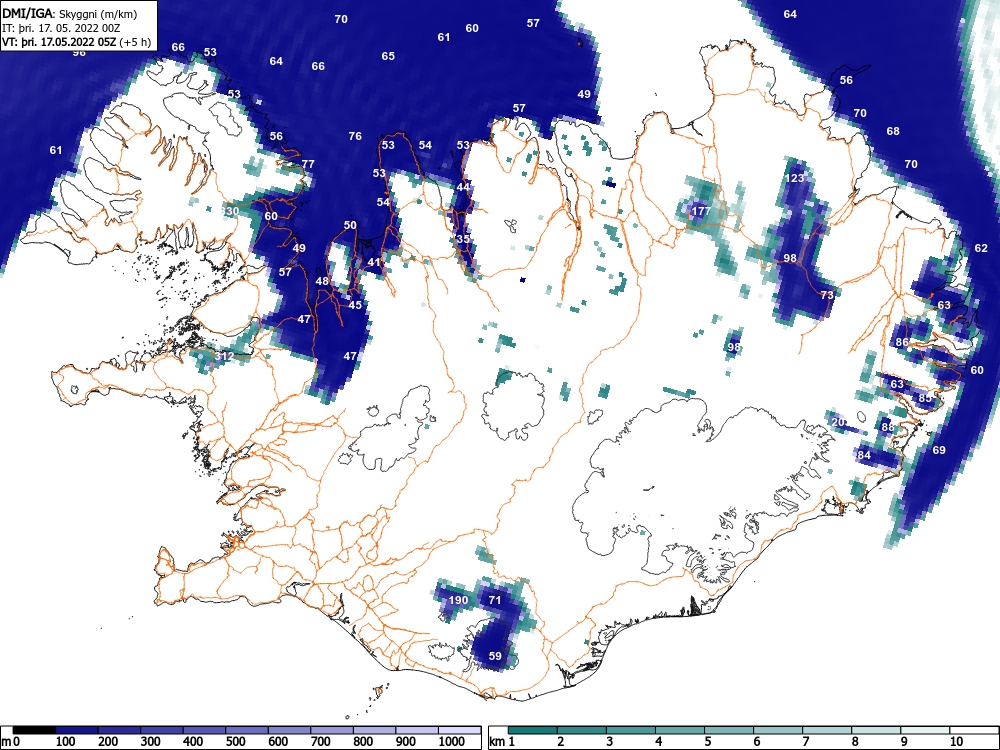Click the '20' visibility value in the east
Screen dimensions: 1000x750
click(839, 422)
